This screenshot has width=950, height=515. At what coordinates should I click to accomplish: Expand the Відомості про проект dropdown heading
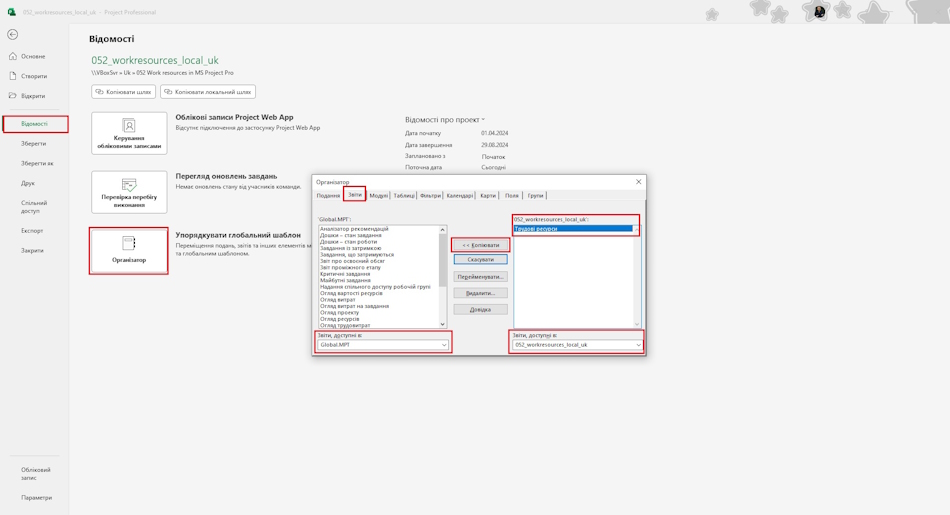(445, 120)
